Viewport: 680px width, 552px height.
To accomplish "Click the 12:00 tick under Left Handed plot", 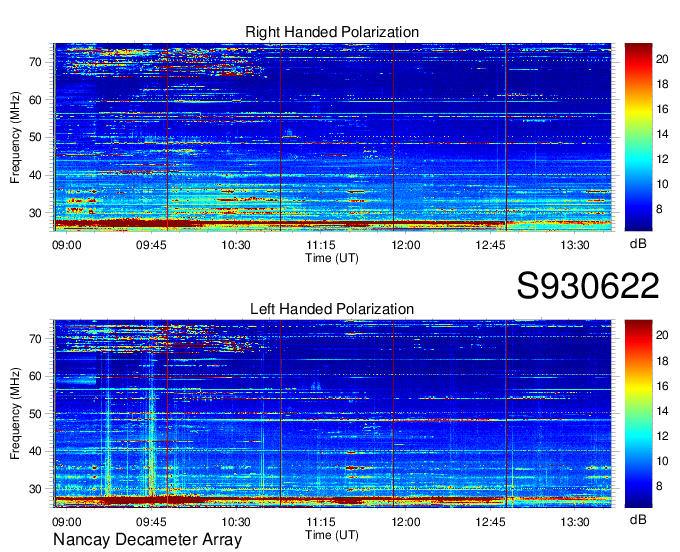I will (x=405, y=522).
